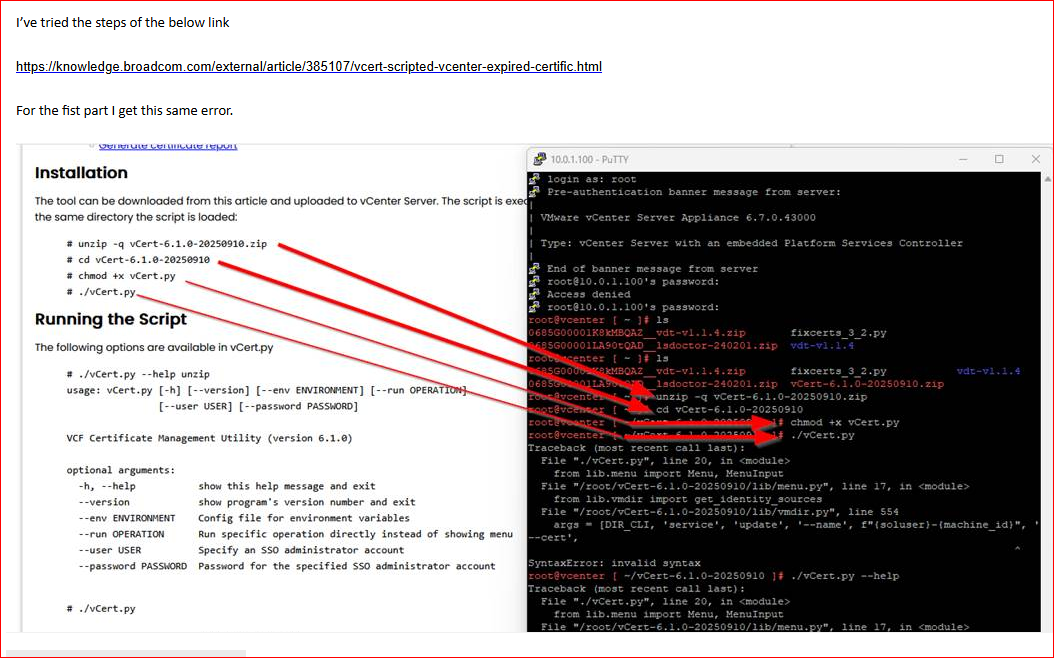Click the "--cert'," line in PuTTY
This screenshot has height=658, width=1054.
coord(553,537)
